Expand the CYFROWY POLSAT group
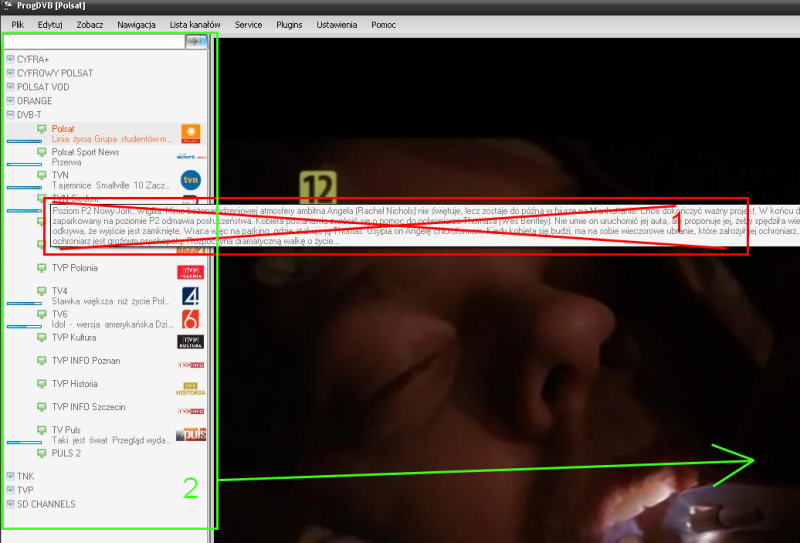 10,74
